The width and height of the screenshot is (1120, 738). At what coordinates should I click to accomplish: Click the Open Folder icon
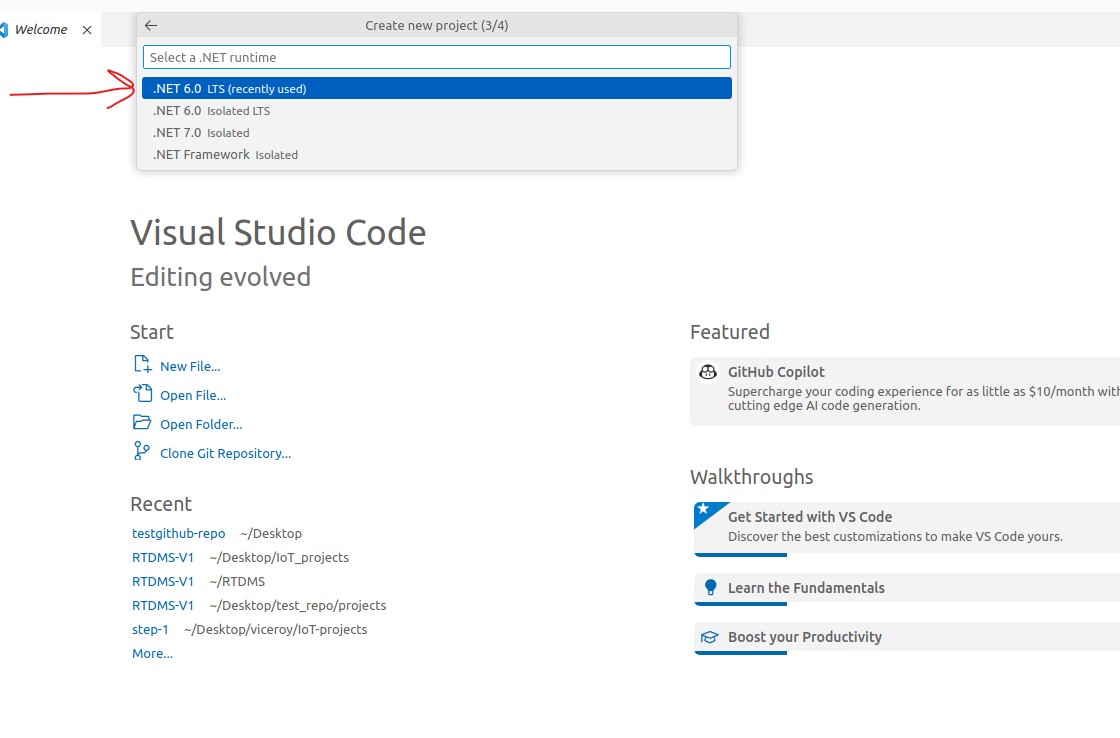click(x=142, y=422)
